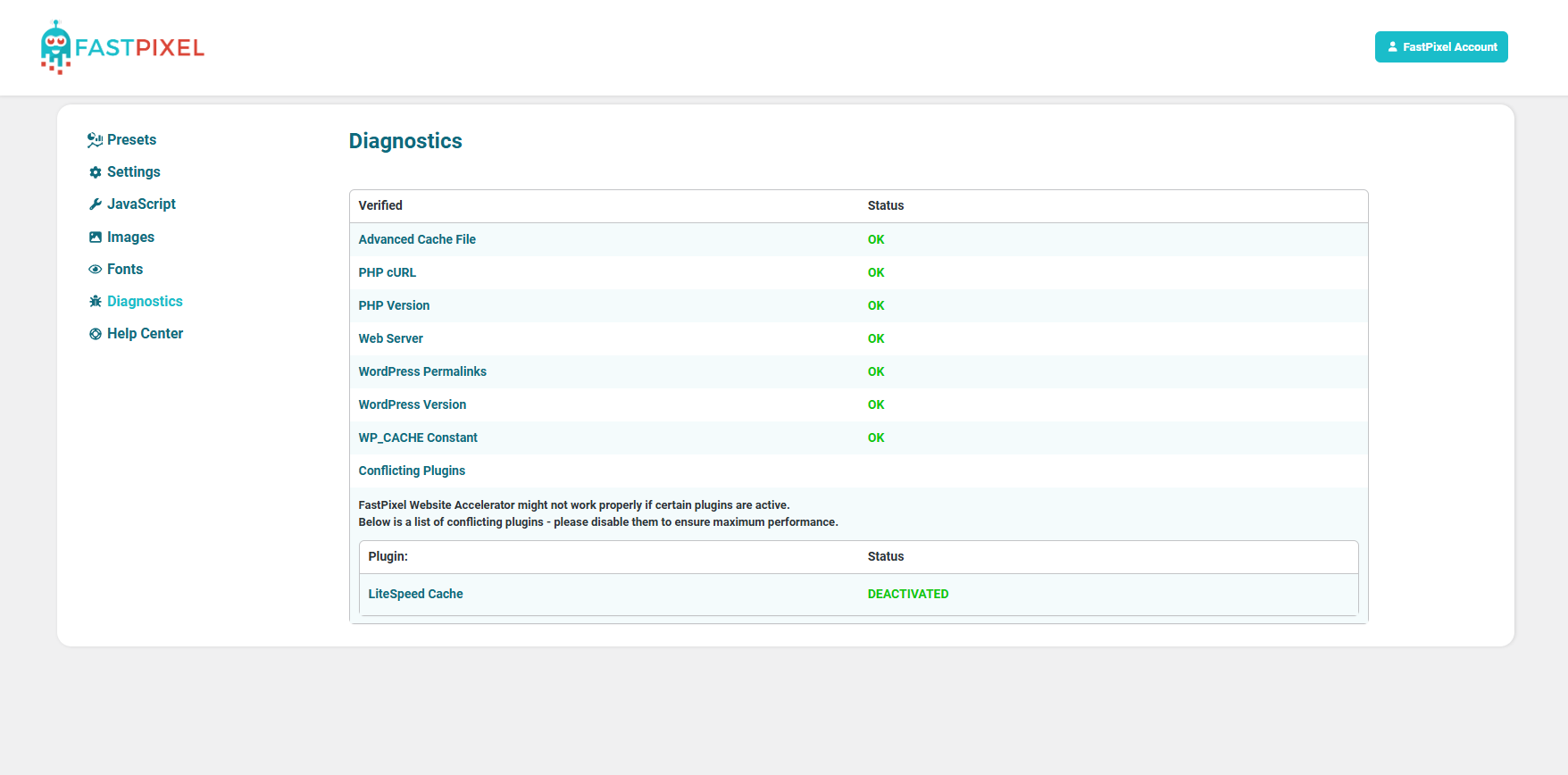Click the Settings gear icon
The width and height of the screenshot is (1568, 775).
click(x=96, y=172)
